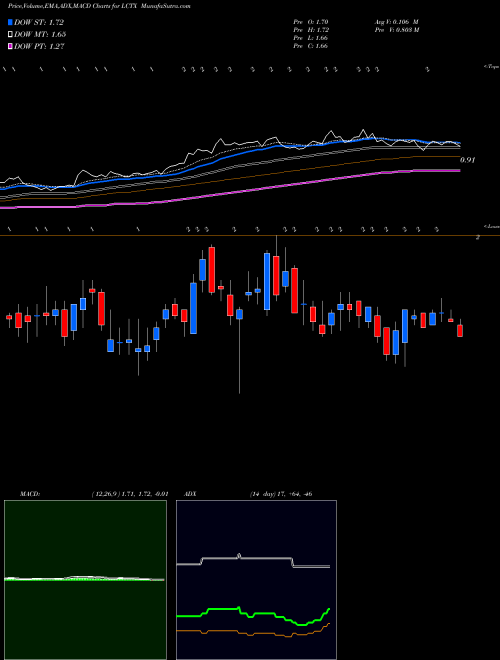Click the 0.91 EMA value label
This screenshot has width=500, height=660.
(468, 160)
